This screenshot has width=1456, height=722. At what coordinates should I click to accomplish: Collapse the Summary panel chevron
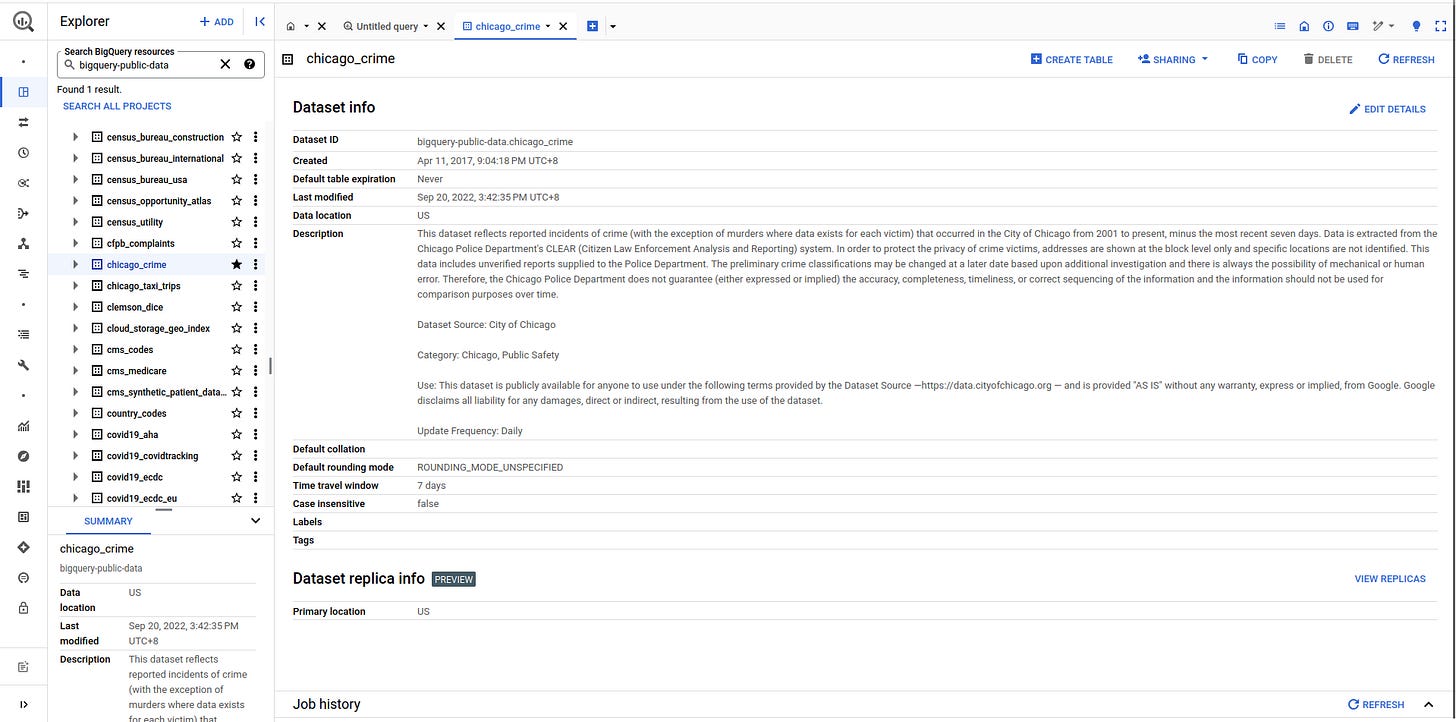click(x=255, y=520)
